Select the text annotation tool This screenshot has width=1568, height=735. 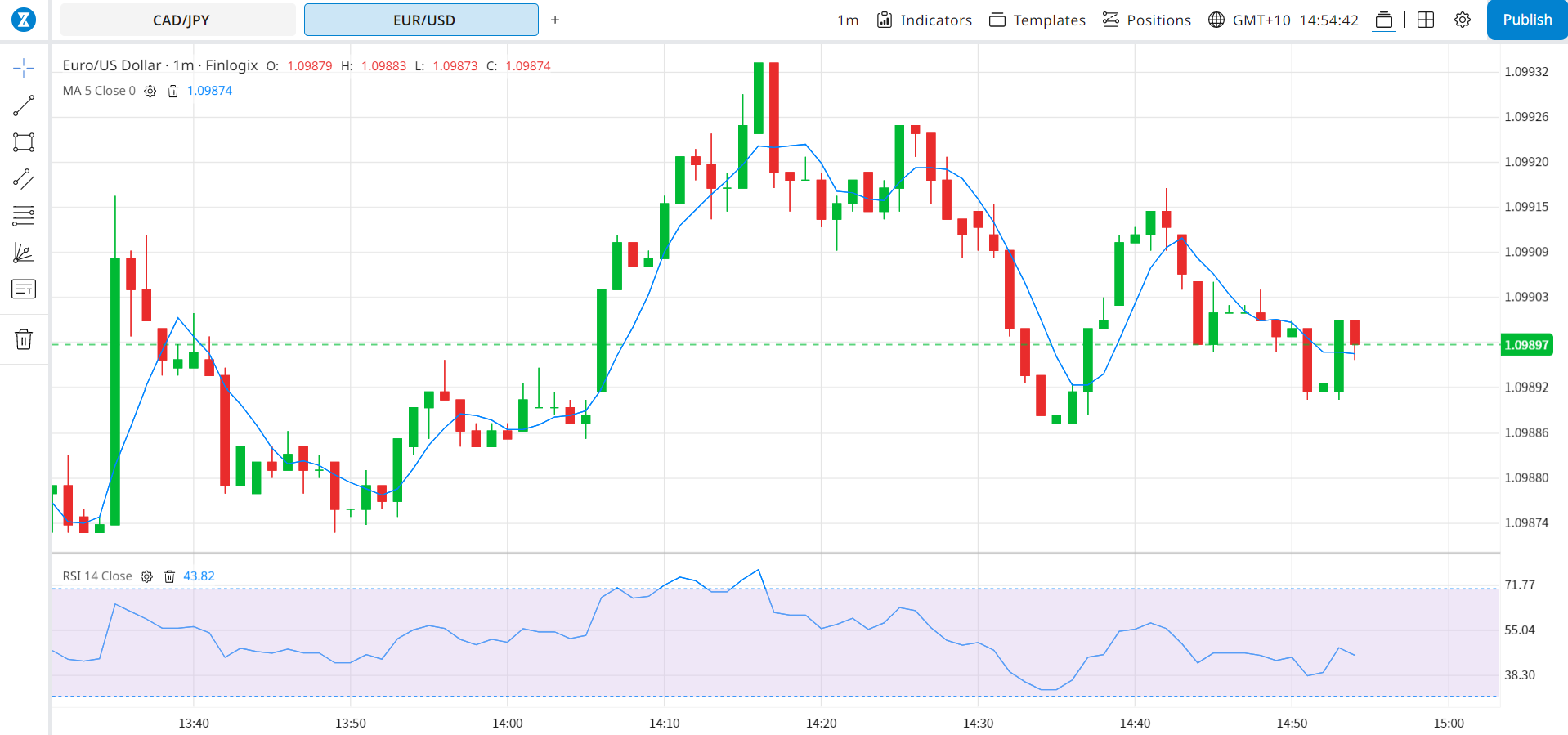(x=24, y=289)
